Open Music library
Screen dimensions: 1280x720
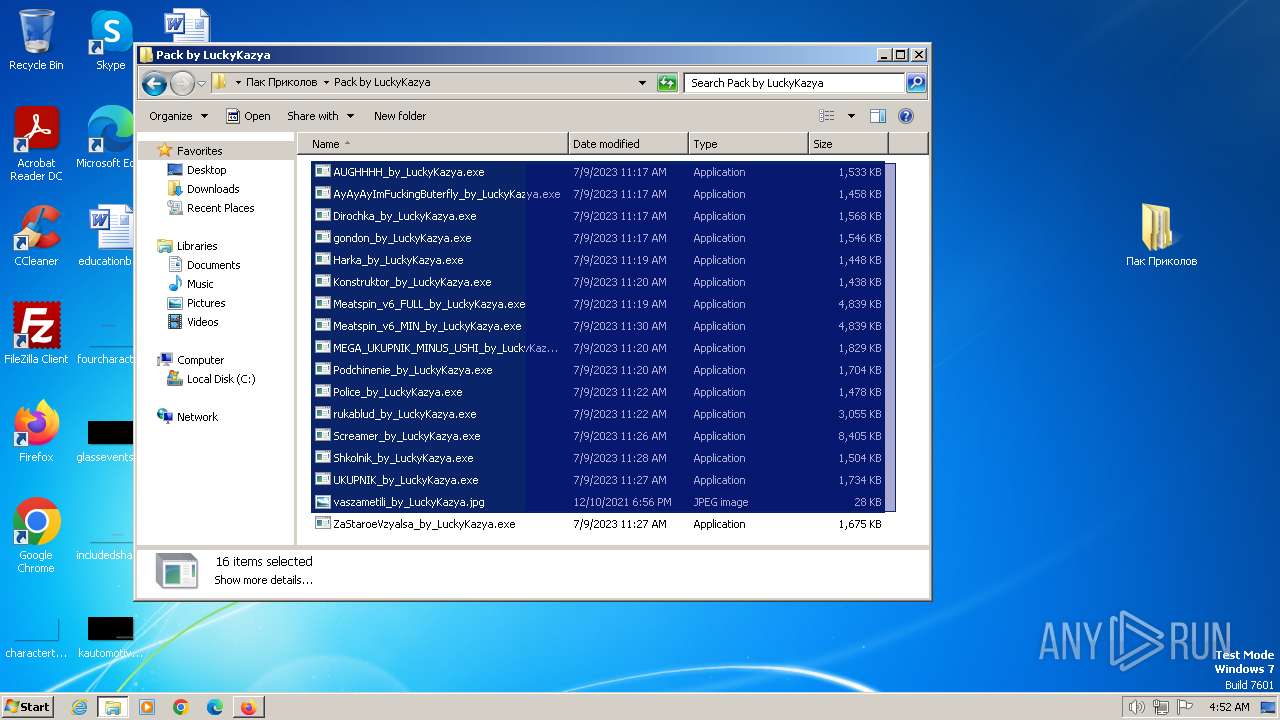coord(199,284)
